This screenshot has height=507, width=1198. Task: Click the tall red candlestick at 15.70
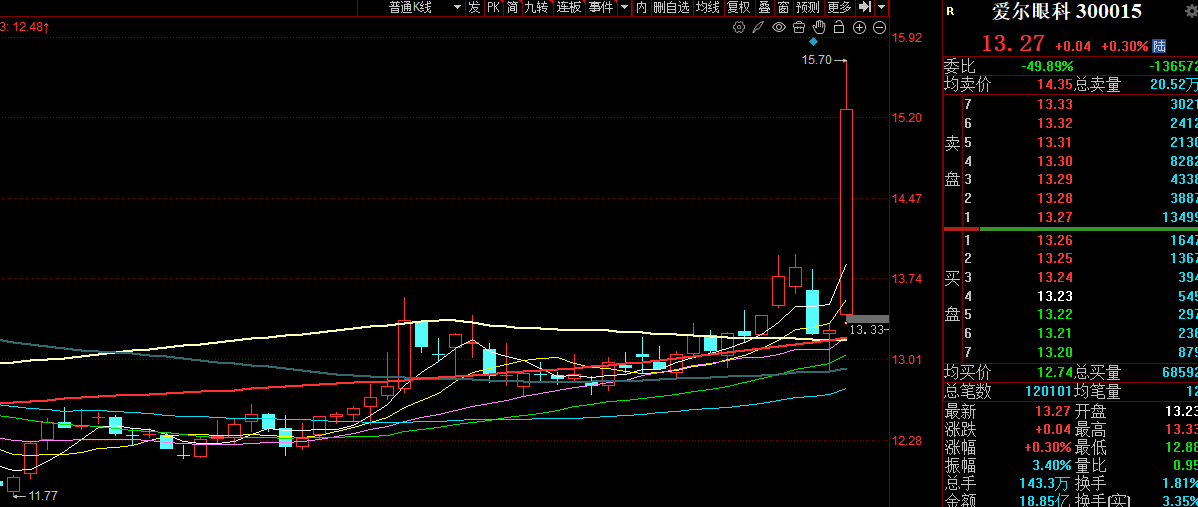pyautogui.click(x=846, y=211)
